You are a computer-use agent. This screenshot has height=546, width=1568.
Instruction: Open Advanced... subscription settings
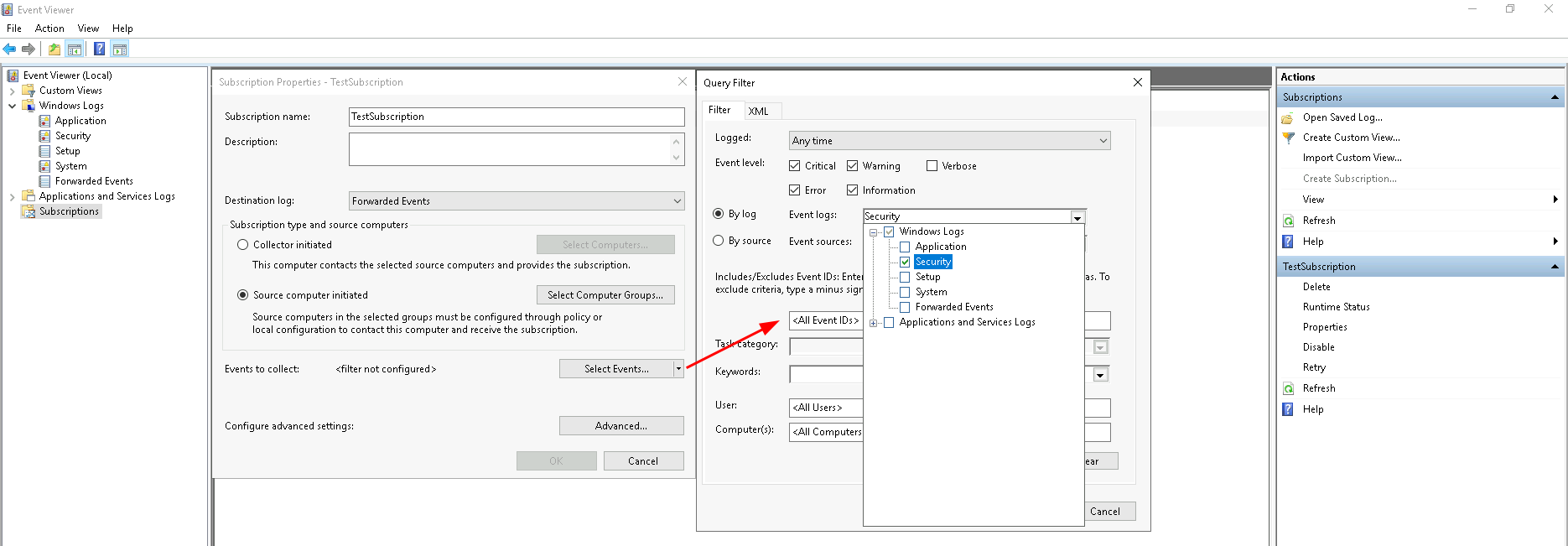[x=621, y=426]
